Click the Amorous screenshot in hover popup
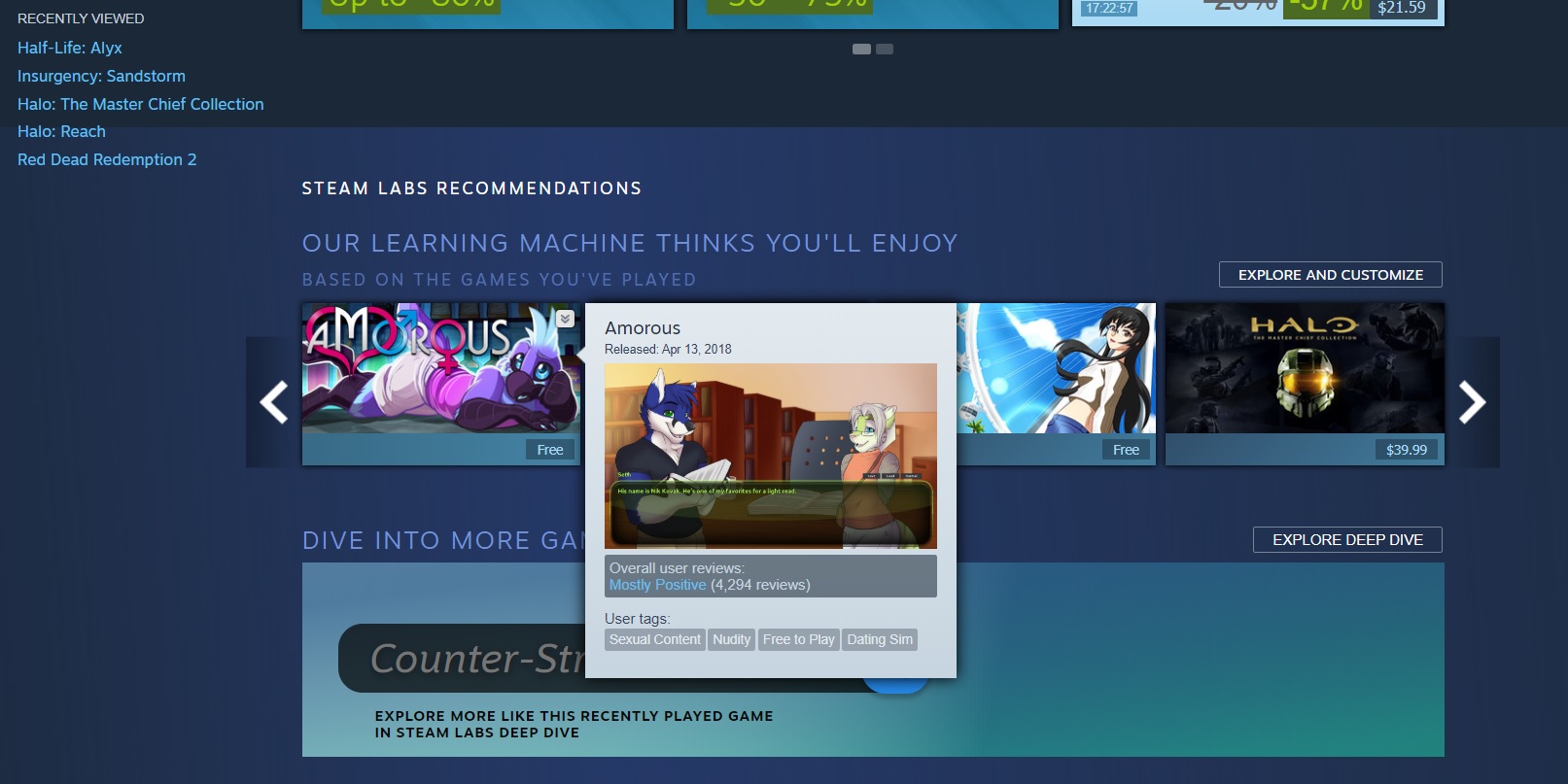The width and height of the screenshot is (1568, 784). (771, 457)
